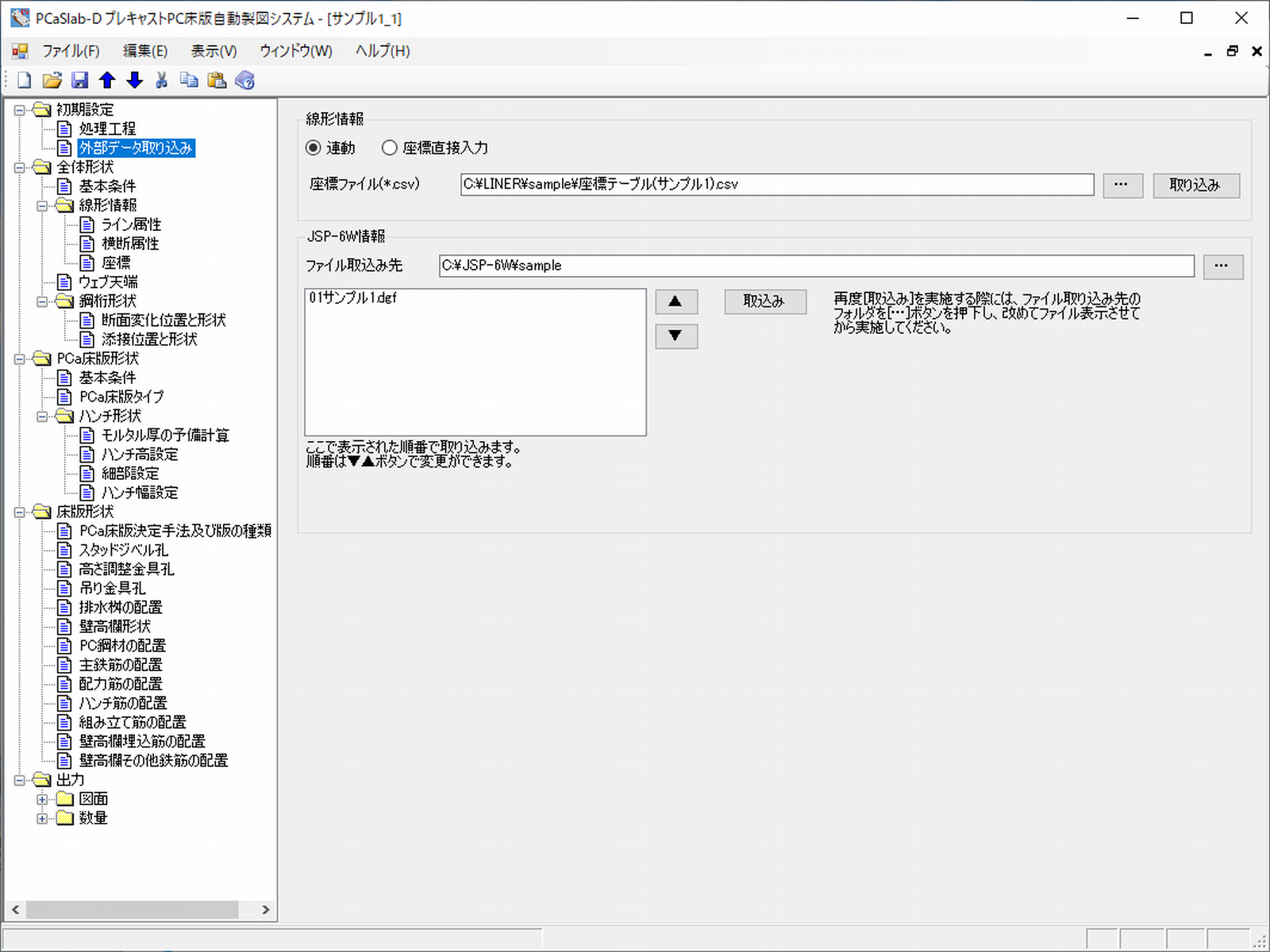The height and width of the screenshot is (952, 1270).
Task: Select 01サンプル1.dgf in the file list
Action: point(353,298)
